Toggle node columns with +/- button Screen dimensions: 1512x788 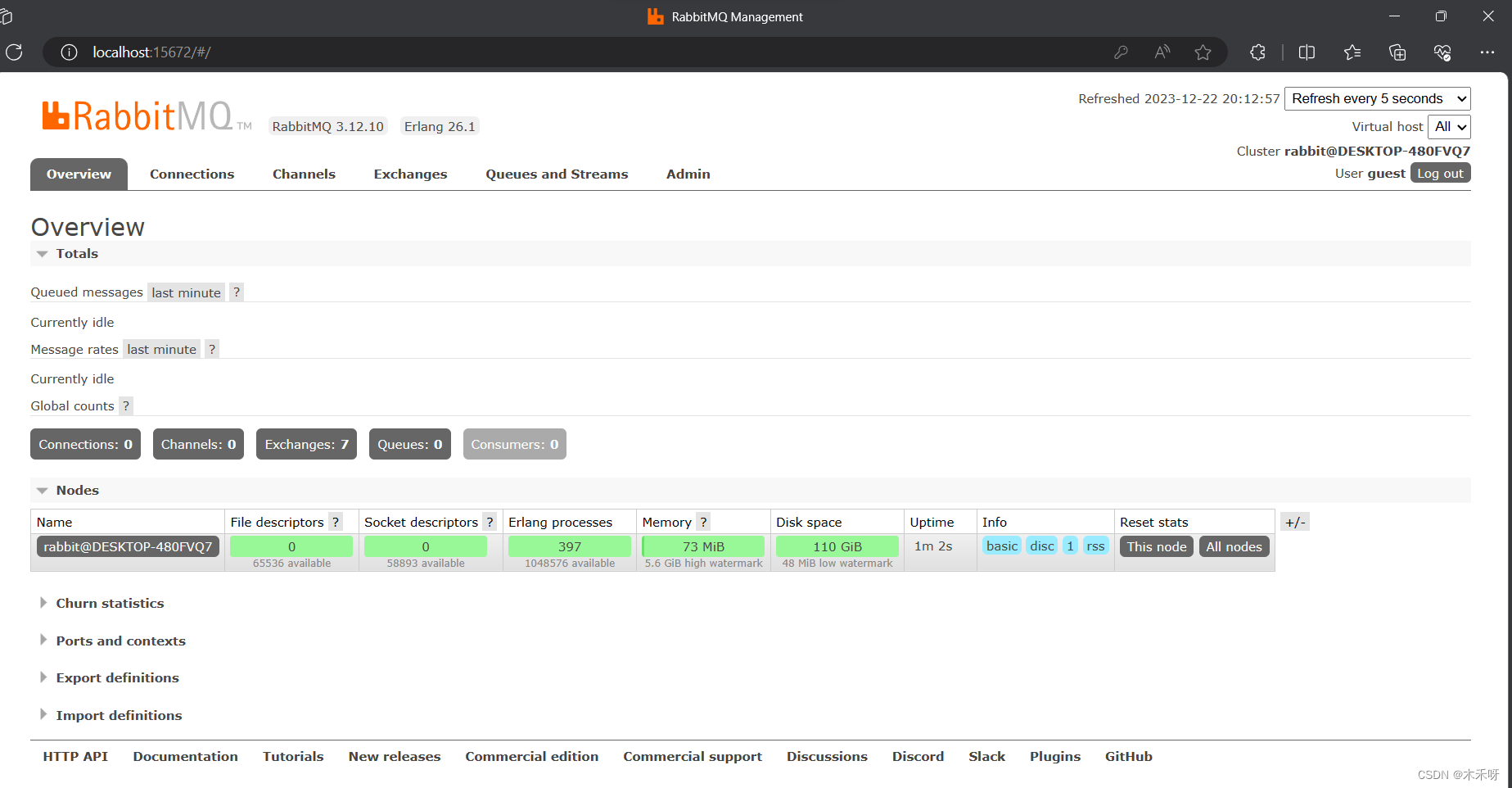[1295, 522]
